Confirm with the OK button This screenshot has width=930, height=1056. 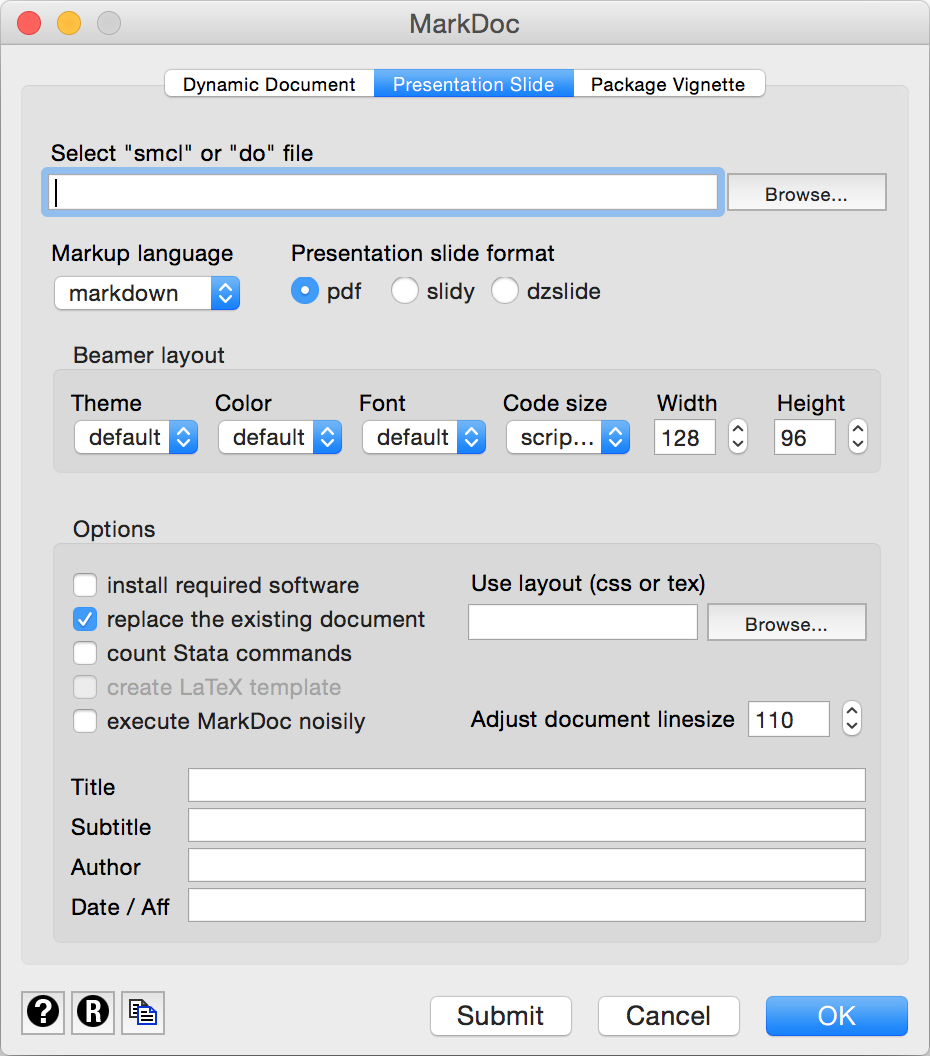tap(837, 1016)
